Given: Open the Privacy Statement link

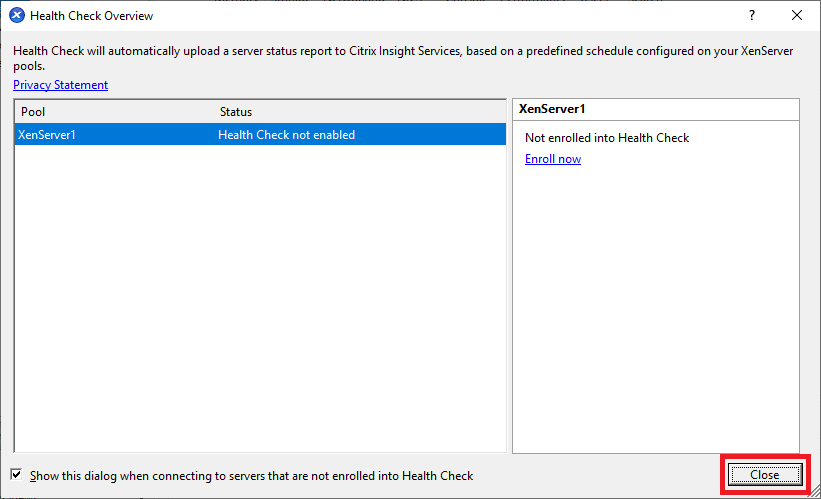Looking at the screenshot, I should pyautogui.click(x=60, y=85).
